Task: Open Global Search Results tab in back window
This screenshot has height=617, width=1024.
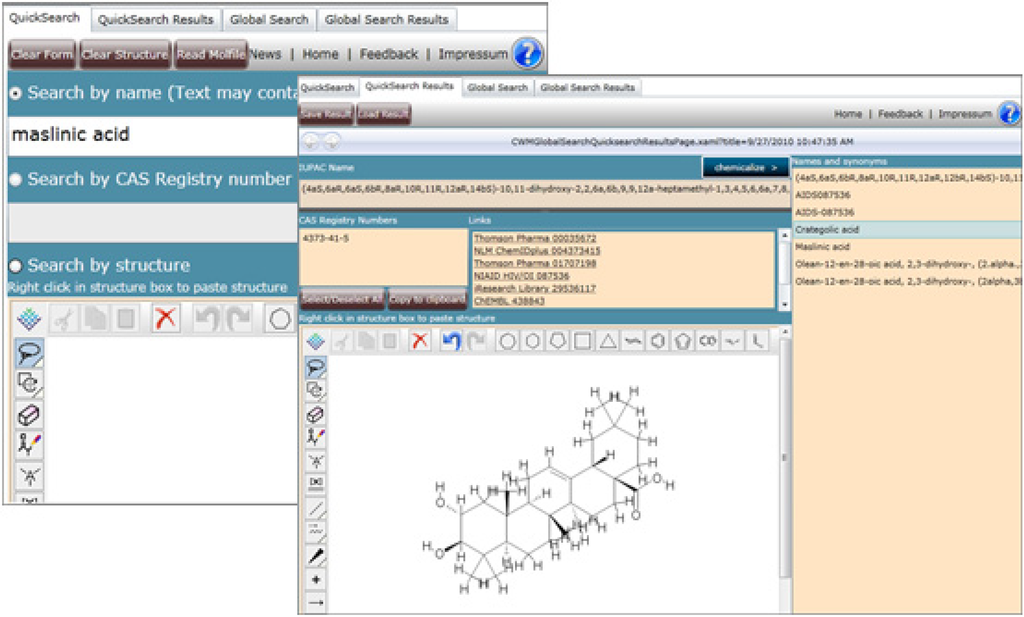Action: 387,19
